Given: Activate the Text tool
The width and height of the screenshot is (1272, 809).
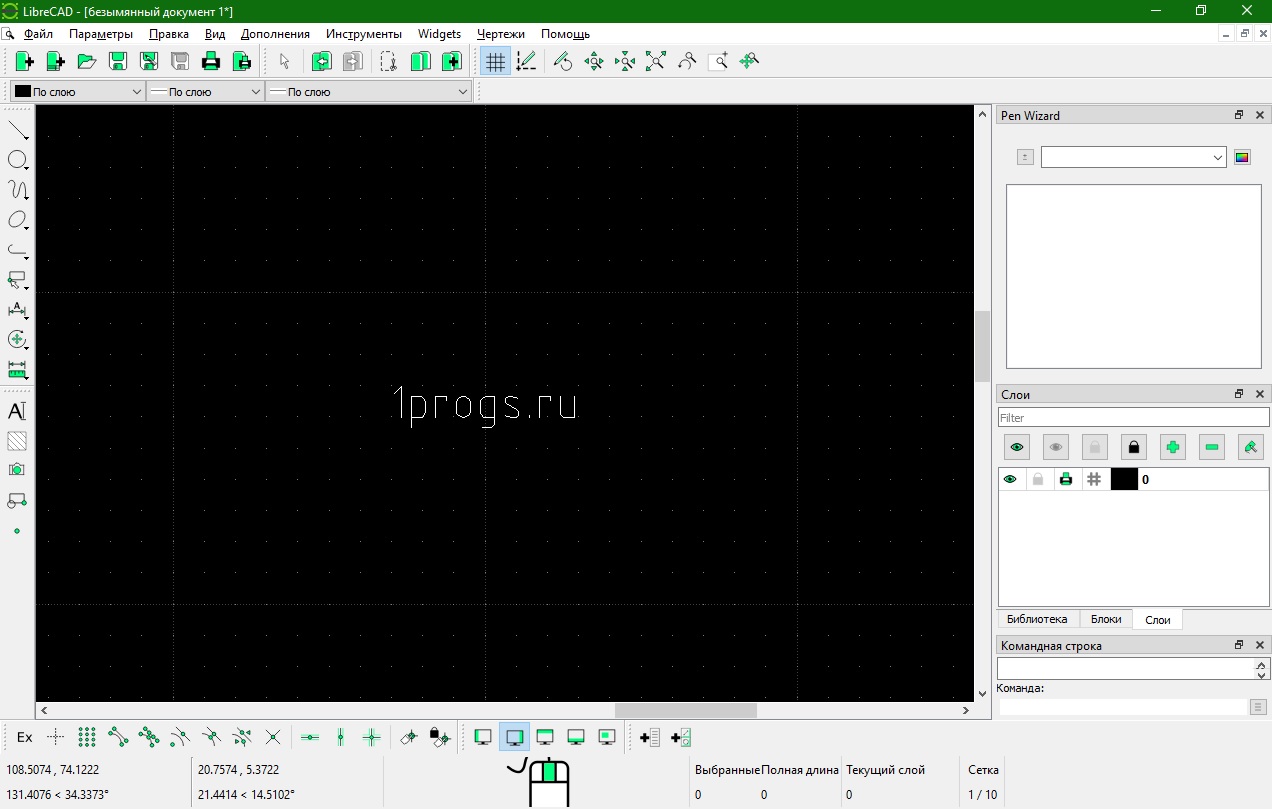Looking at the screenshot, I should click(x=17, y=410).
